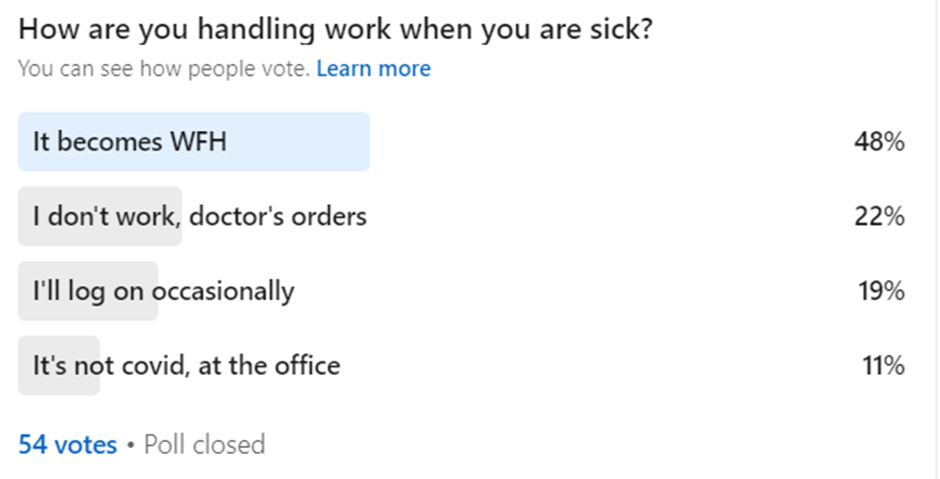Click "doctor's orders" in the second option

pyautogui.click(x=278, y=216)
